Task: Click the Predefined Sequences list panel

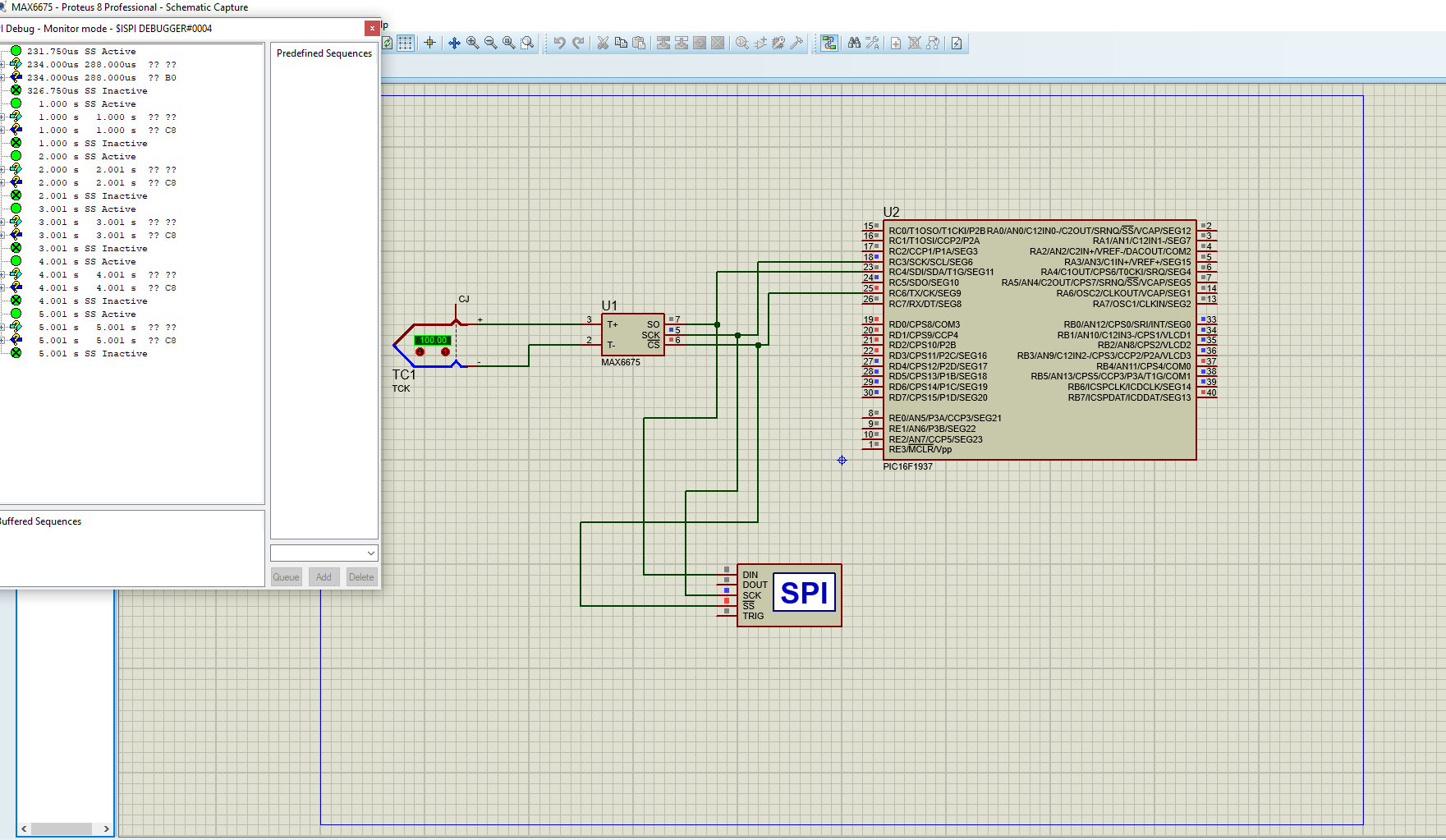Action: [x=324, y=291]
